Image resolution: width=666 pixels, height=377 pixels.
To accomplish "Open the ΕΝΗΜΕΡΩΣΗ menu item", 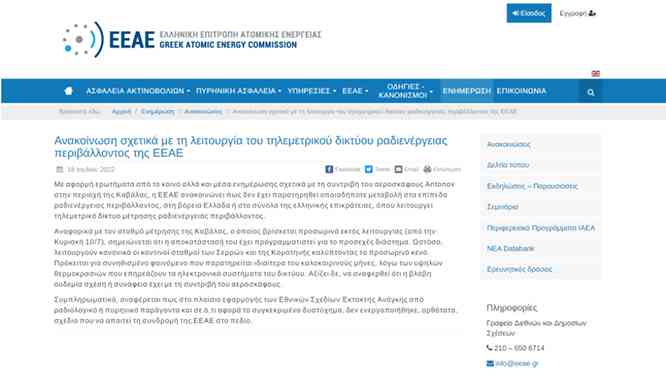I will tap(466, 91).
